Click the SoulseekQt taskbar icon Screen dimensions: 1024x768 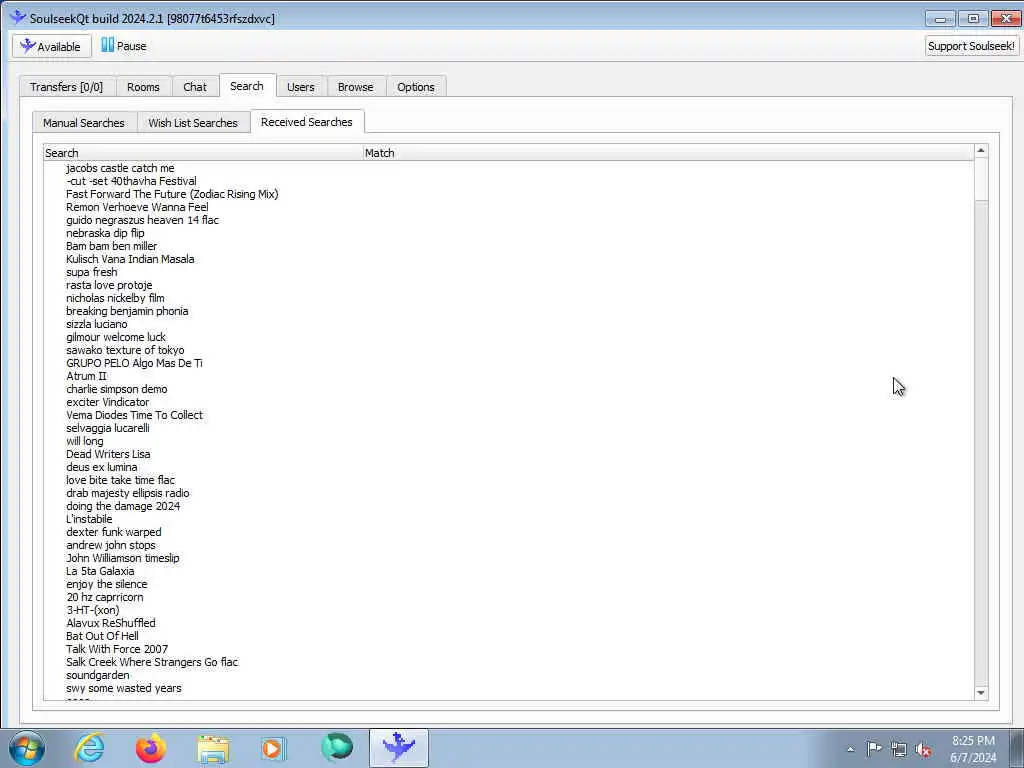tap(399, 748)
